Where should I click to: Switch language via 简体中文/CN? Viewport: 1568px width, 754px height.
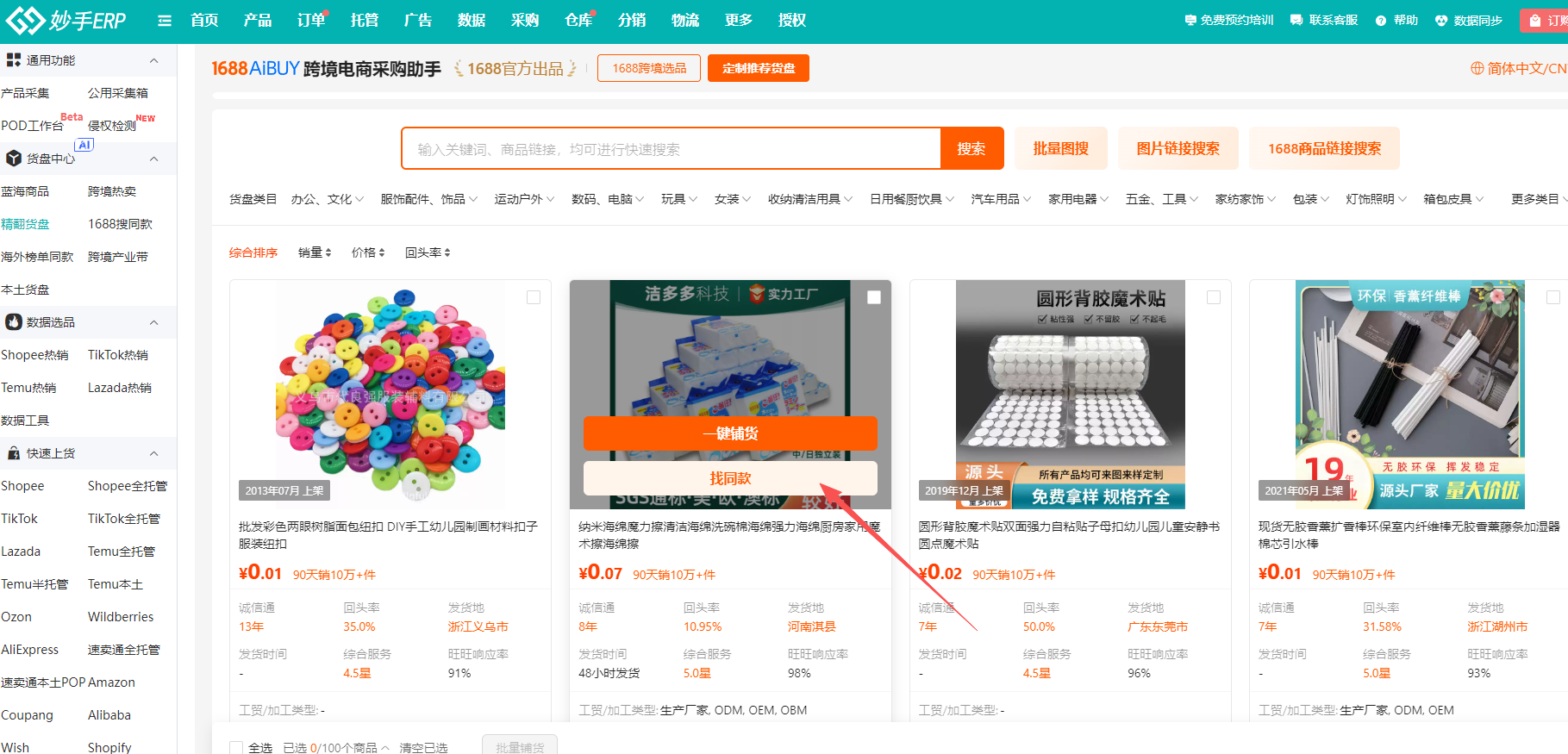[1527, 68]
